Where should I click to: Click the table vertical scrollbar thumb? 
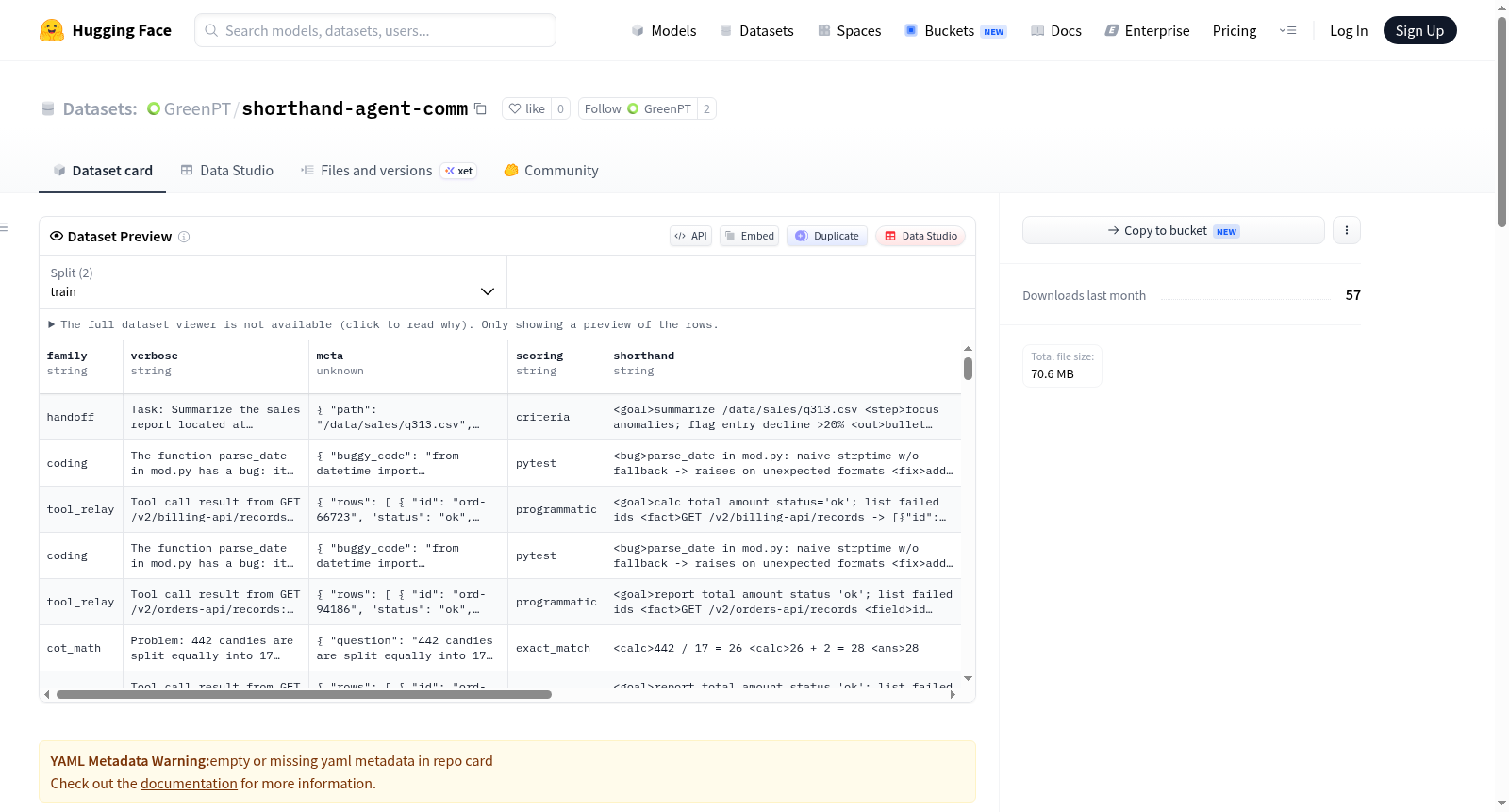tap(968, 369)
